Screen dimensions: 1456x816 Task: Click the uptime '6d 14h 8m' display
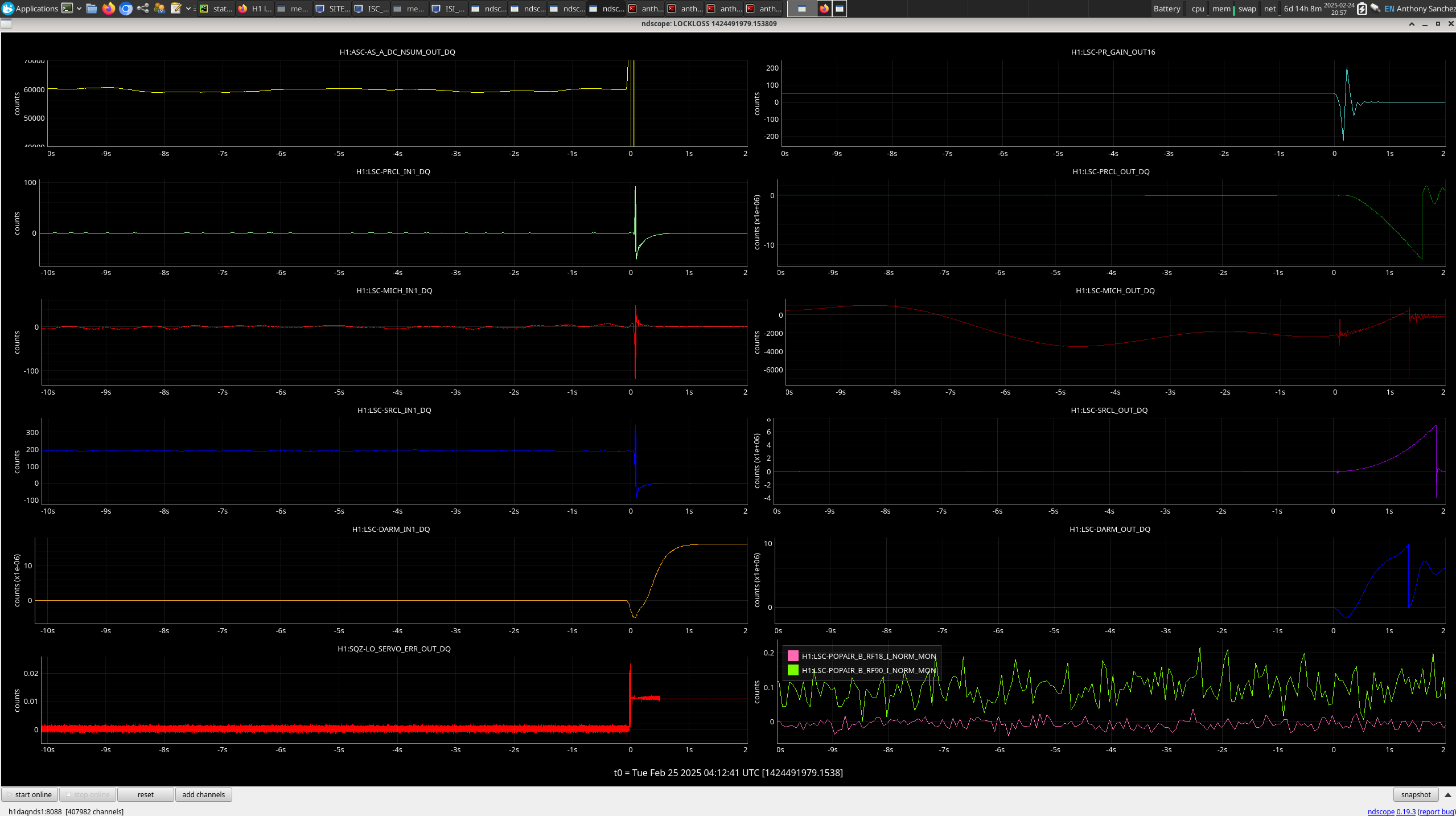click(1302, 9)
